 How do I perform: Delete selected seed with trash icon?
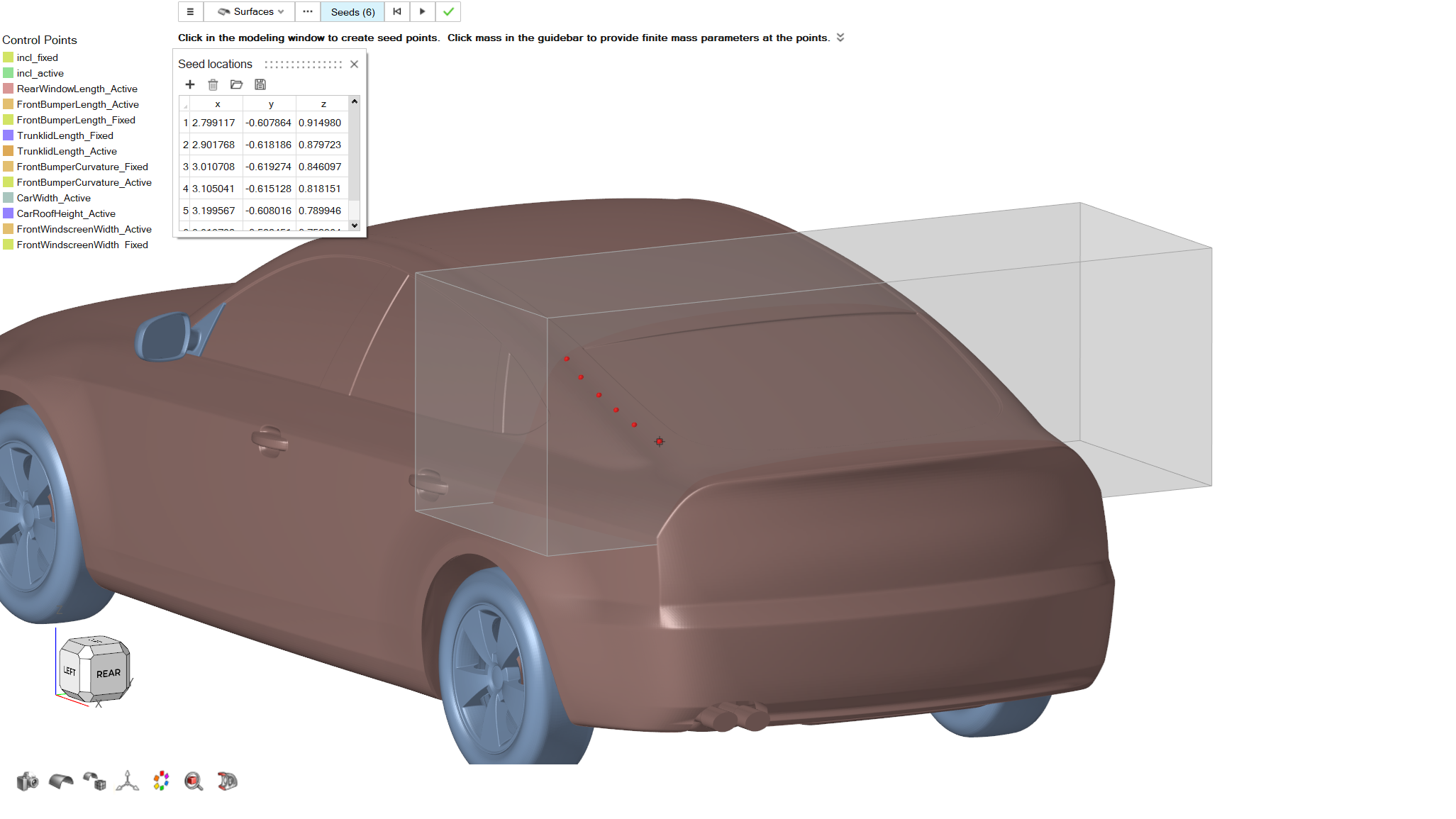(213, 84)
